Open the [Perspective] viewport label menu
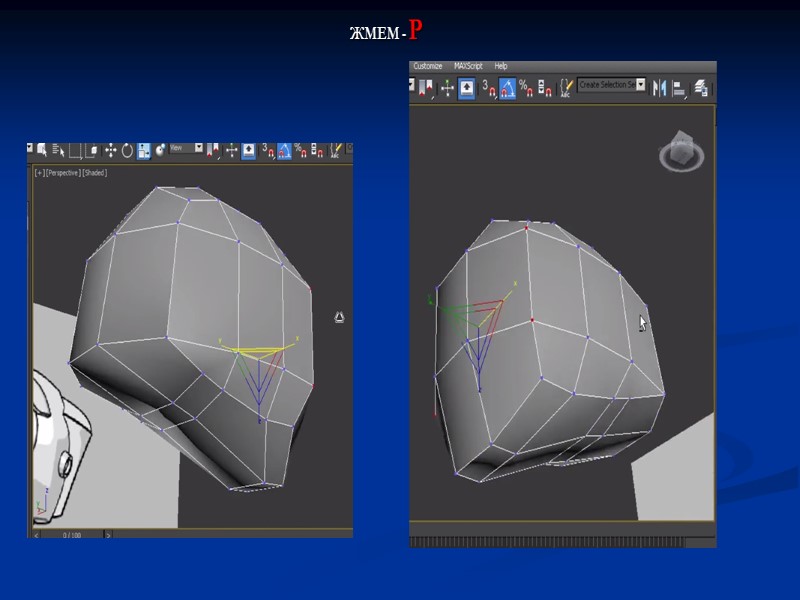 pos(63,173)
